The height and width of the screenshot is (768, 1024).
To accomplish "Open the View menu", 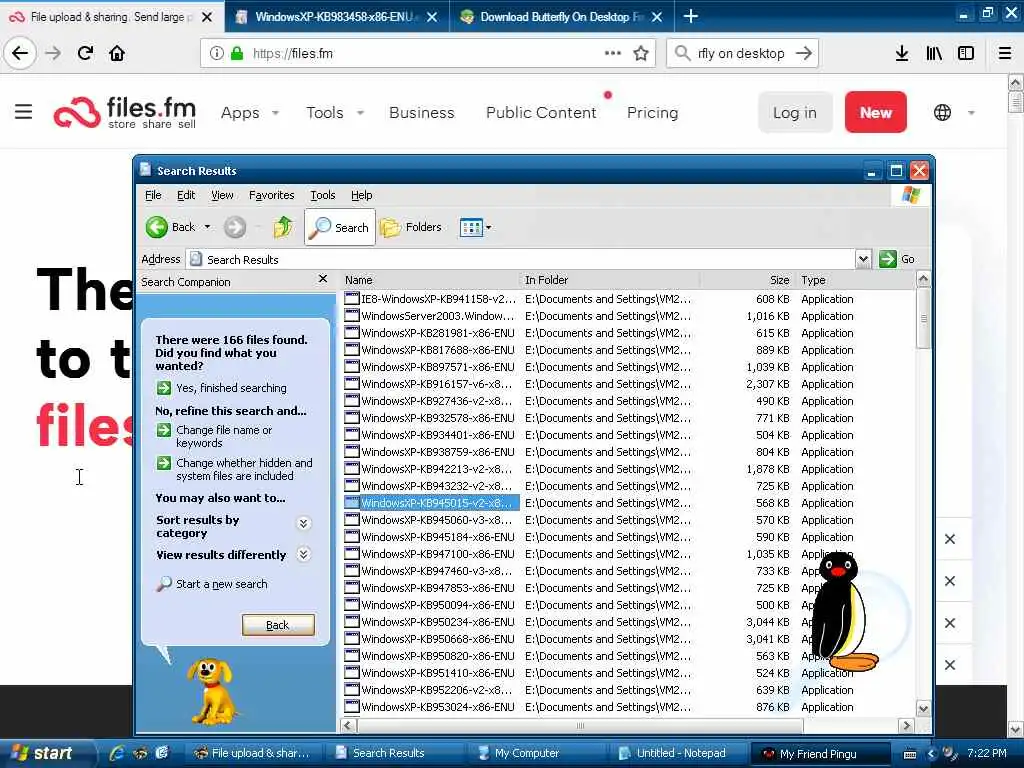I will pyautogui.click(x=222, y=195).
